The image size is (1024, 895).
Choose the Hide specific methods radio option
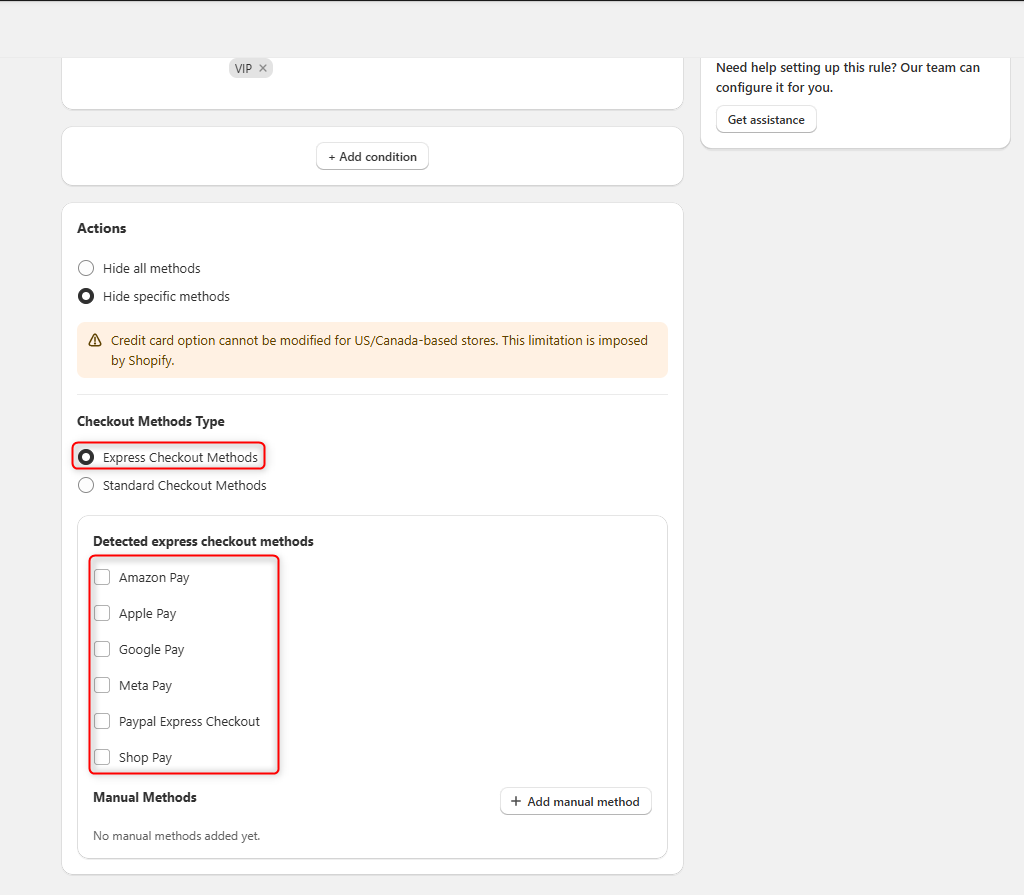86,296
